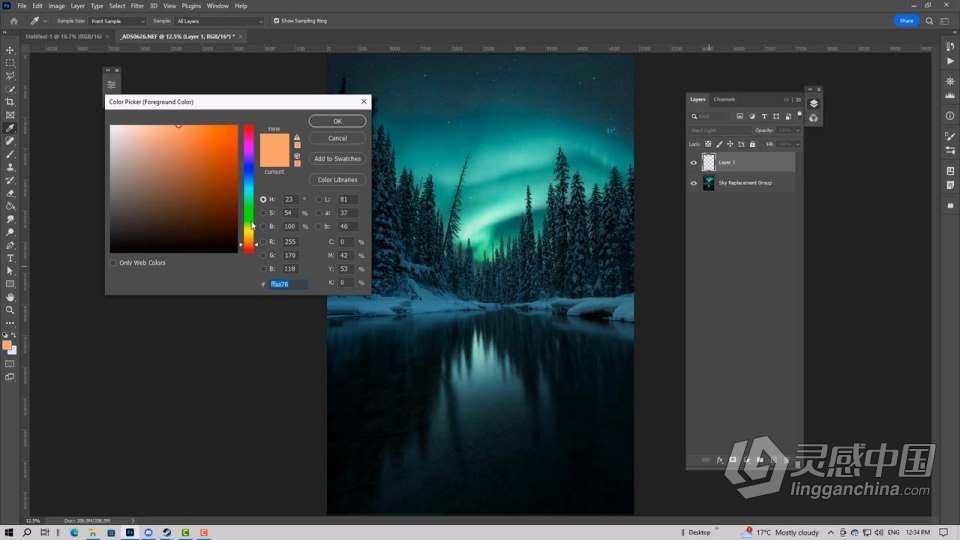Open the Sample Size dropdown

[x=118, y=20]
